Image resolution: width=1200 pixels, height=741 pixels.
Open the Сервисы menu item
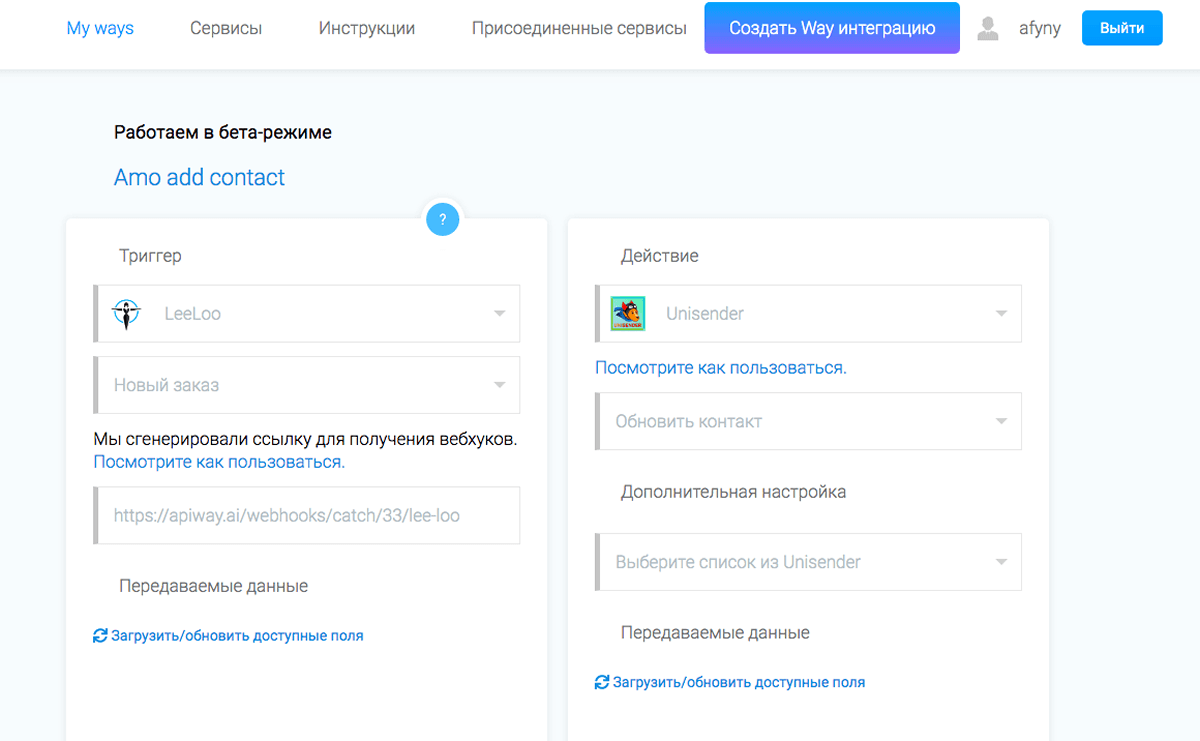point(226,28)
